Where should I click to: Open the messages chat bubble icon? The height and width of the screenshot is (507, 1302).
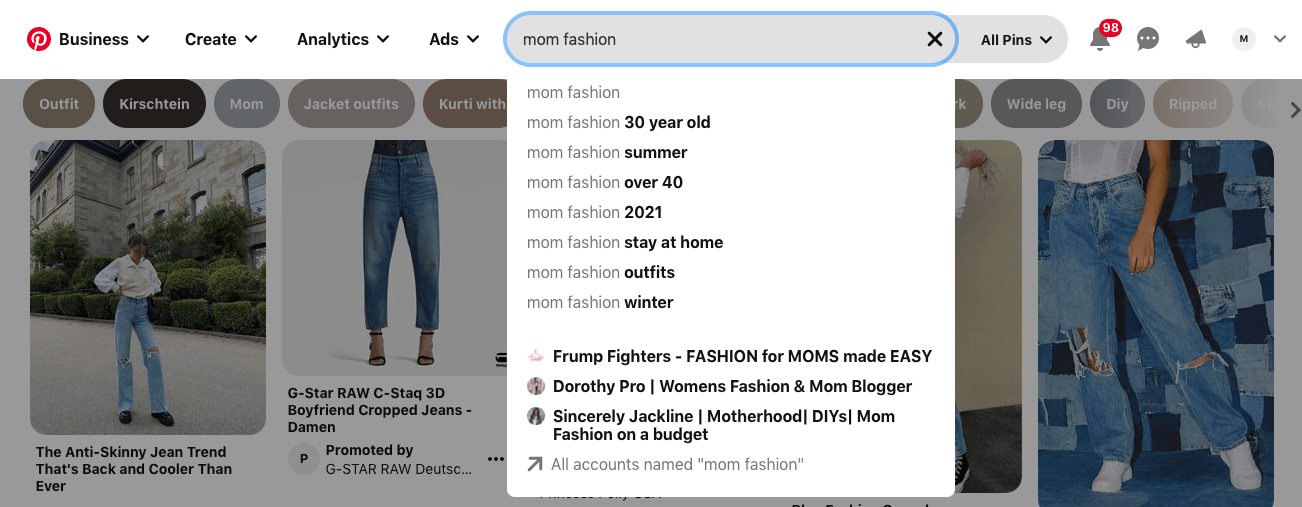pyautogui.click(x=1148, y=40)
